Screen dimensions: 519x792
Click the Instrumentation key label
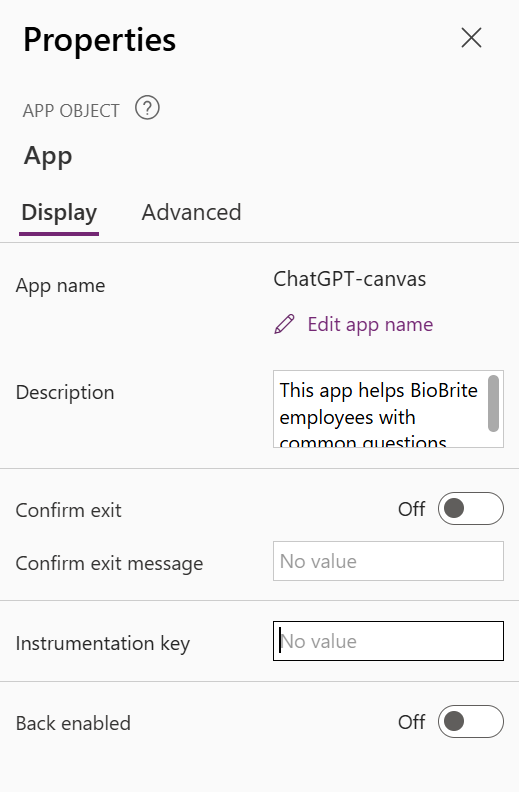(102, 644)
